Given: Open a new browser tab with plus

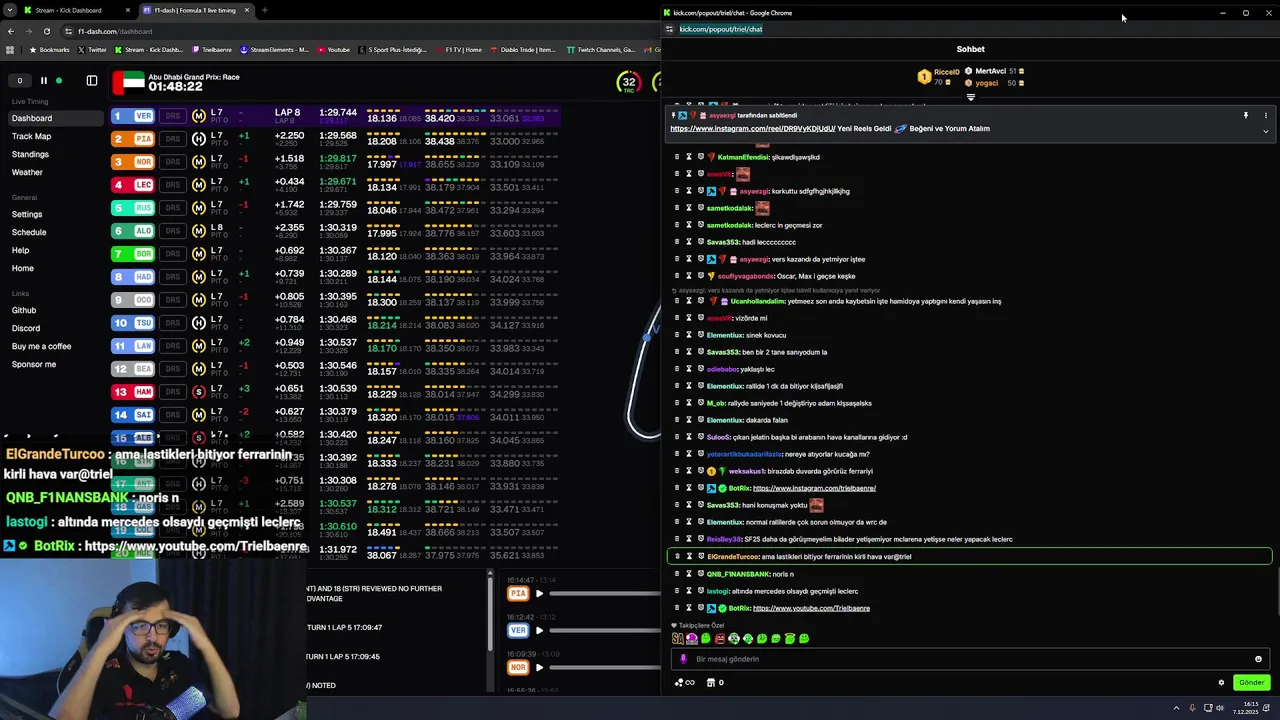Looking at the screenshot, I should click(264, 10).
